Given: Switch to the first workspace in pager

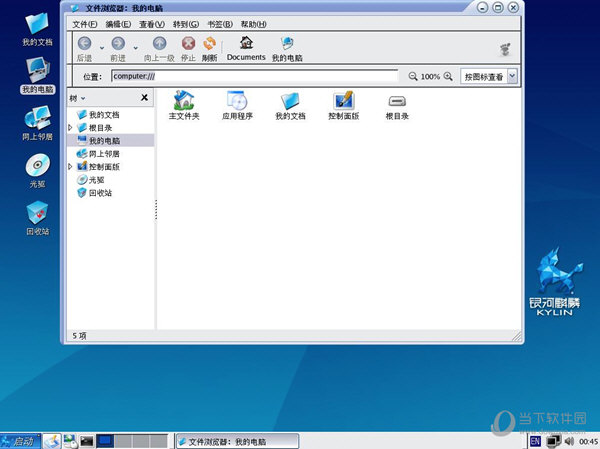Looking at the screenshot, I should [x=104, y=441].
